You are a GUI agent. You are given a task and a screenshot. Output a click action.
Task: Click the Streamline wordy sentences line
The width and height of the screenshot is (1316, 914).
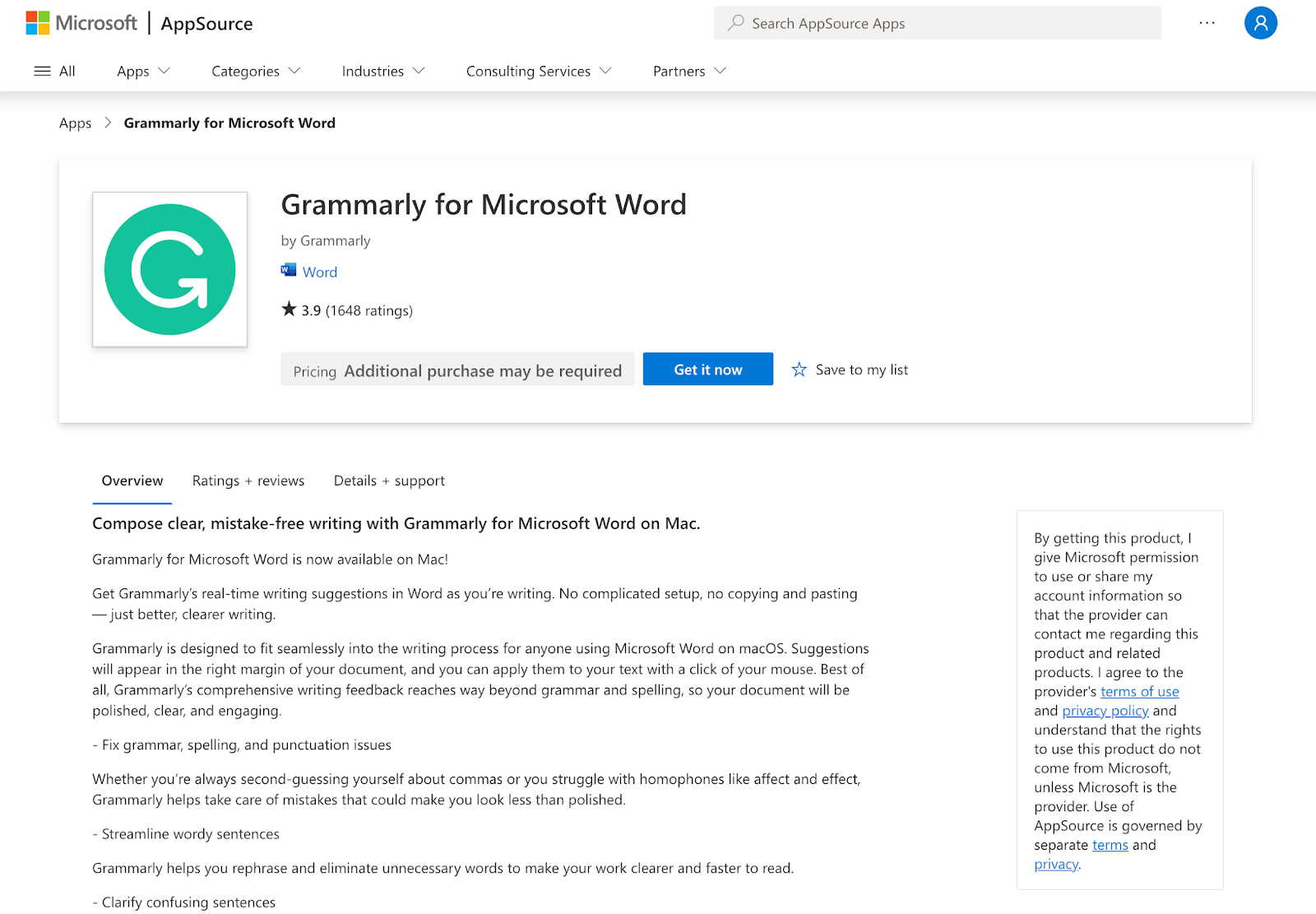click(186, 834)
